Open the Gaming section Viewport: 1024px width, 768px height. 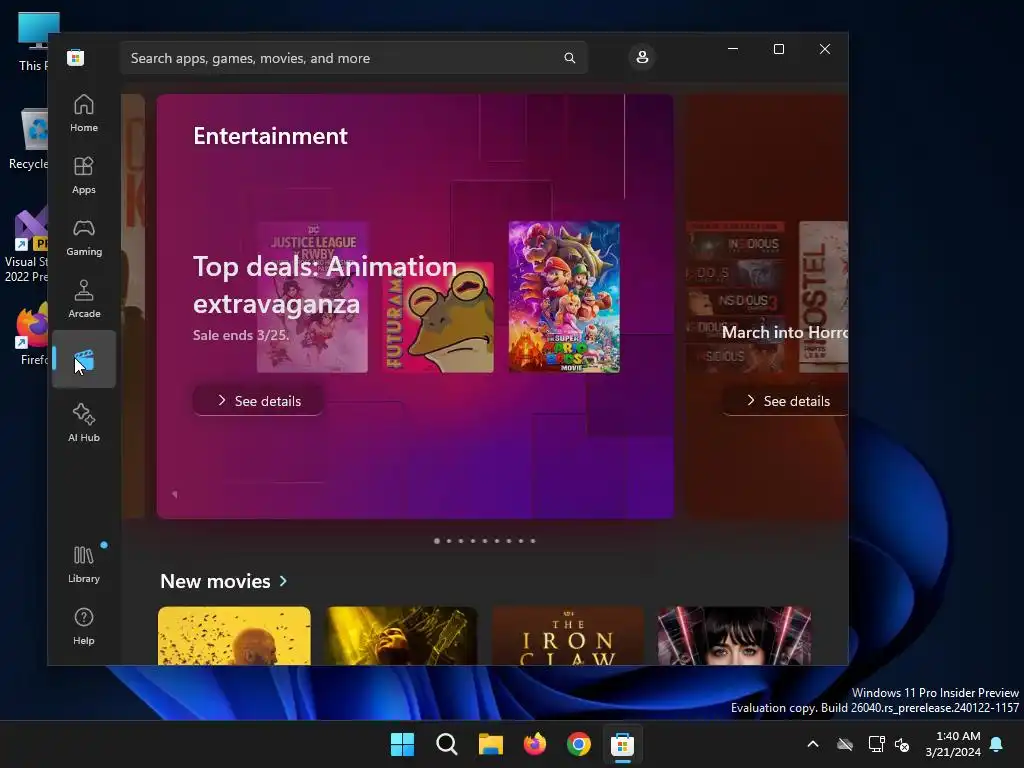point(84,237)
